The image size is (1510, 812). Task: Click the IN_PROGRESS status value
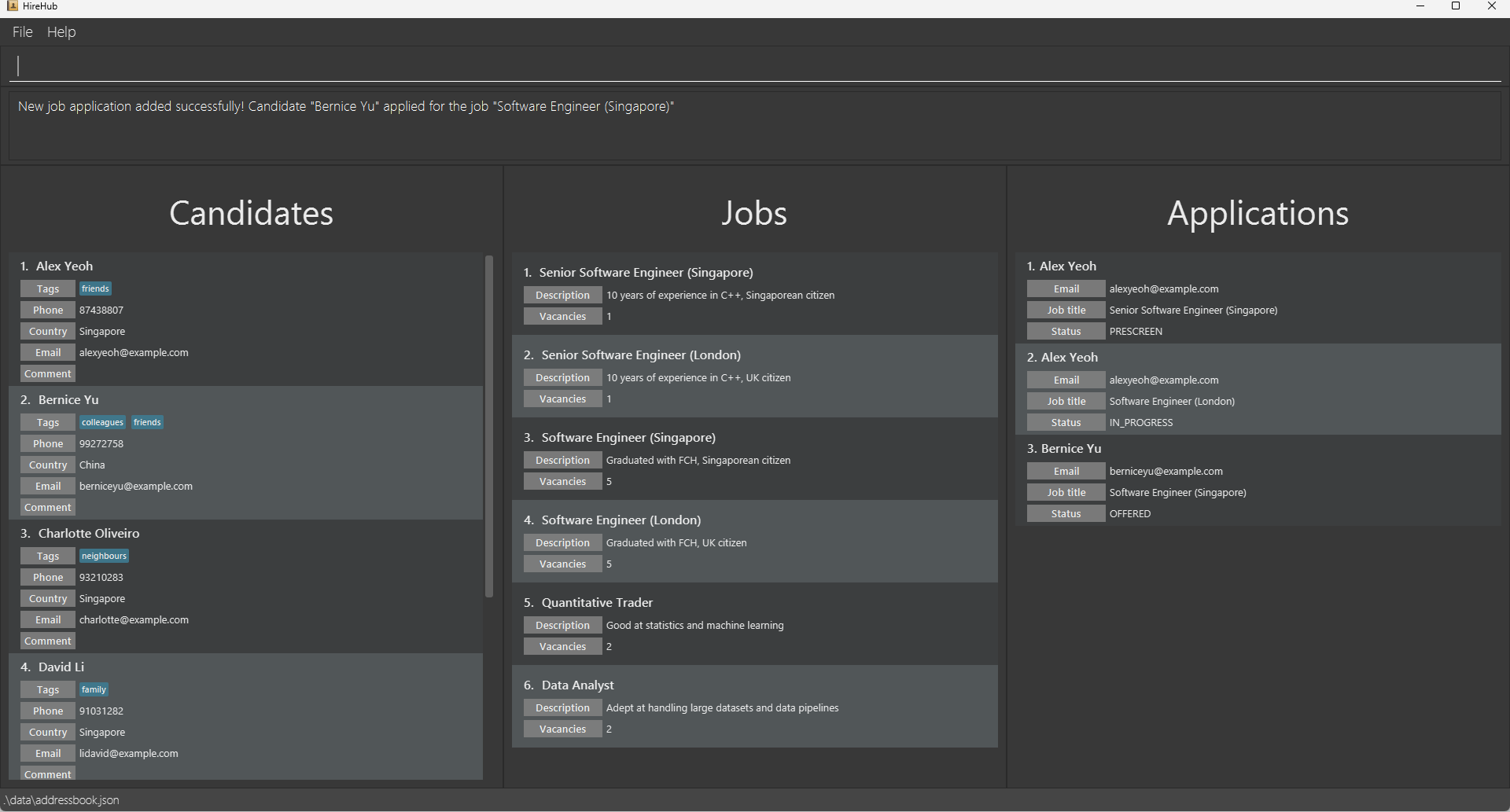1141,423
